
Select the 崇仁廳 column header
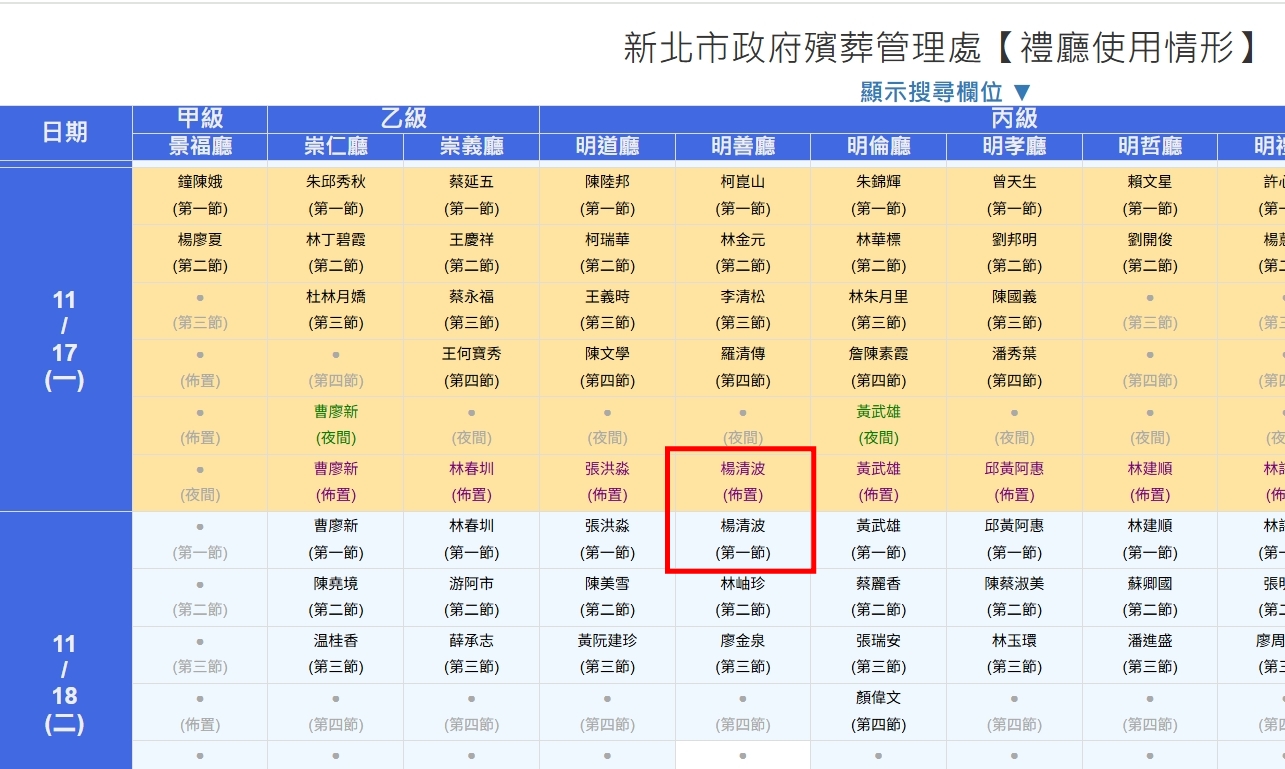[x=336, y=146]
